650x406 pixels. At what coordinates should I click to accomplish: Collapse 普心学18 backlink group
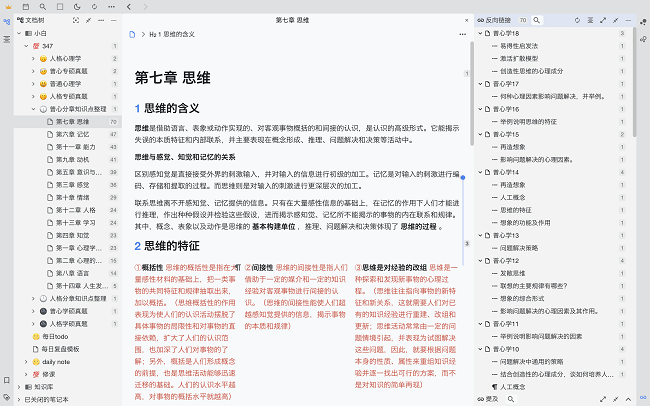480,33
